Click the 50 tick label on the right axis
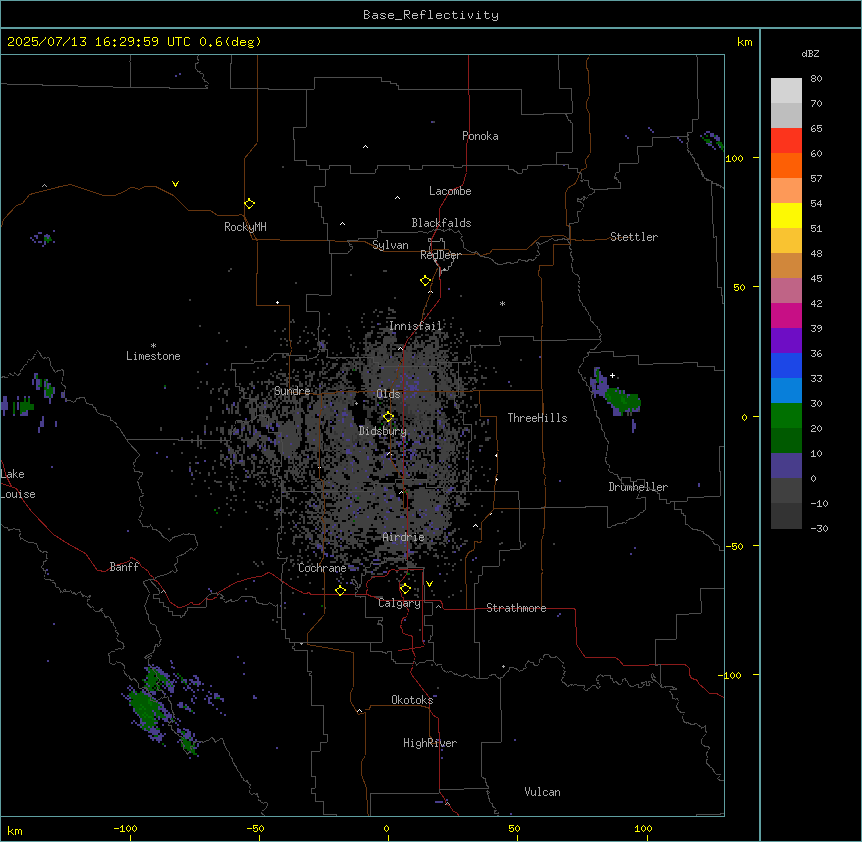862x842 pixels. point(739,287)
